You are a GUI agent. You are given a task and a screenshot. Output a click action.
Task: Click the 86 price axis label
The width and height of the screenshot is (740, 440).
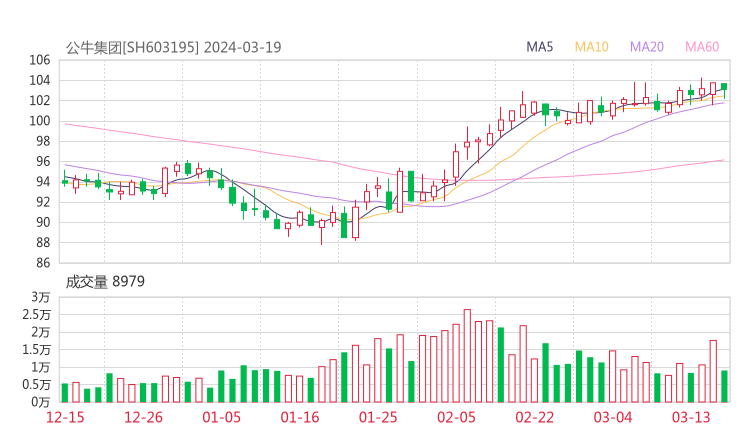(x=43, y=263)
